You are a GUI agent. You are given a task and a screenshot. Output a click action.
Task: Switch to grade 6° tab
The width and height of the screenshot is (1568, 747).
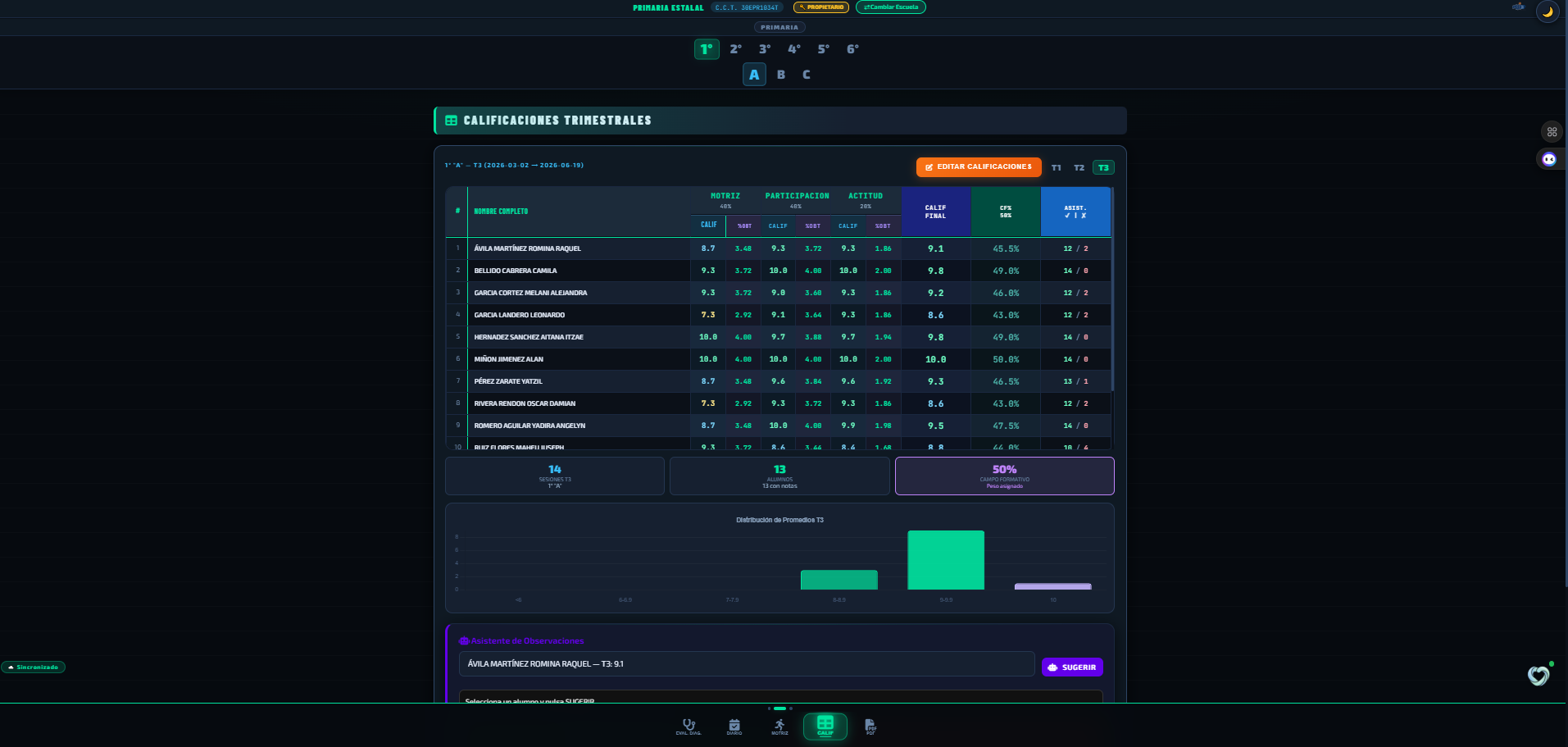click(x=852, y=49)
